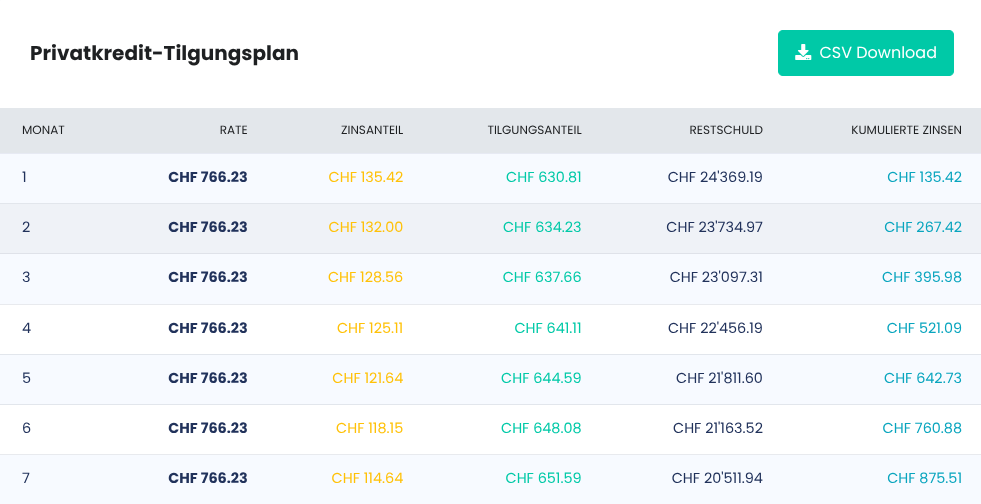Image resolution: width=981 pixels, height=504 pixels.
Task: Select month 6 row number
Action: point(26,428)
